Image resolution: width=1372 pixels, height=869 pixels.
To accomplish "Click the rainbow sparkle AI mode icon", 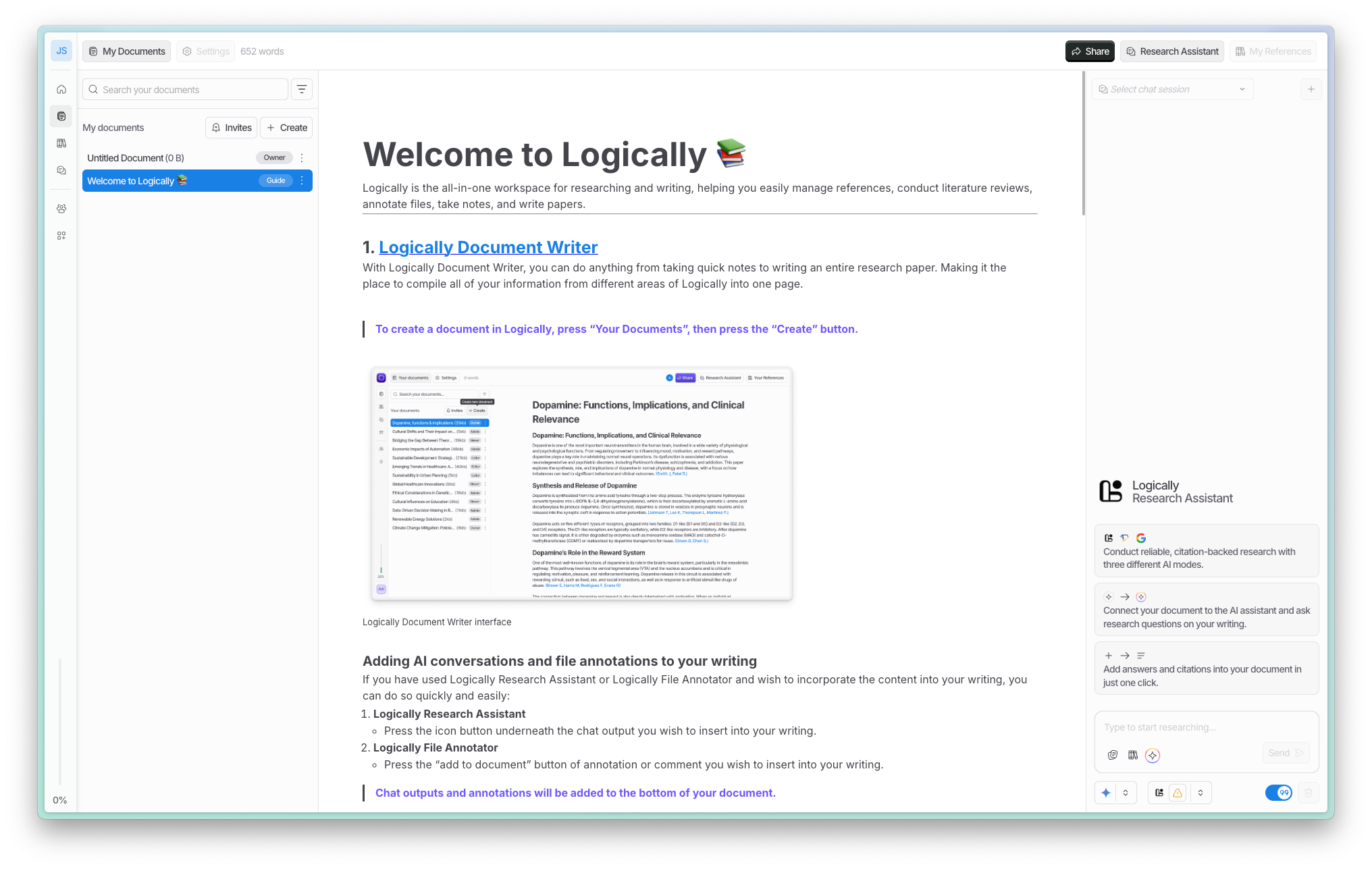I will tap(1153, 755).
